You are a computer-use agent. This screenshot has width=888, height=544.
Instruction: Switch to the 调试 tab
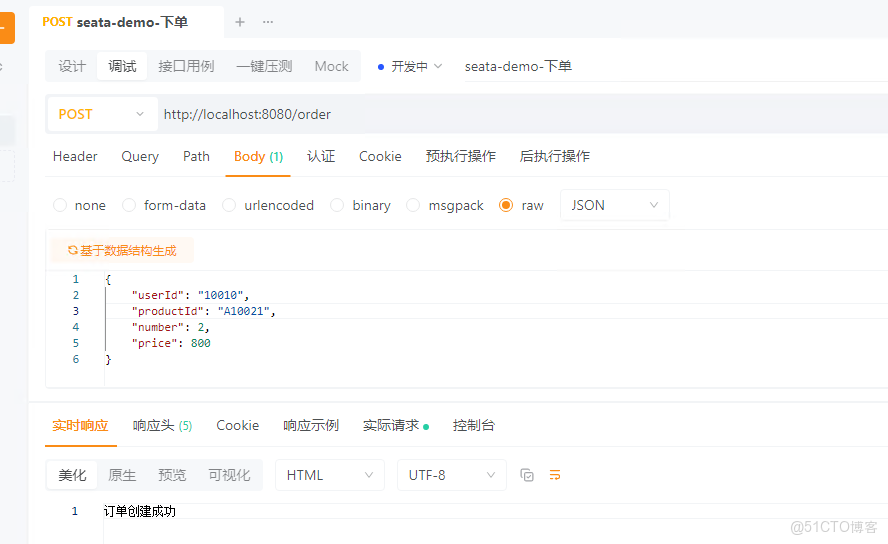[x=122, y=66]
